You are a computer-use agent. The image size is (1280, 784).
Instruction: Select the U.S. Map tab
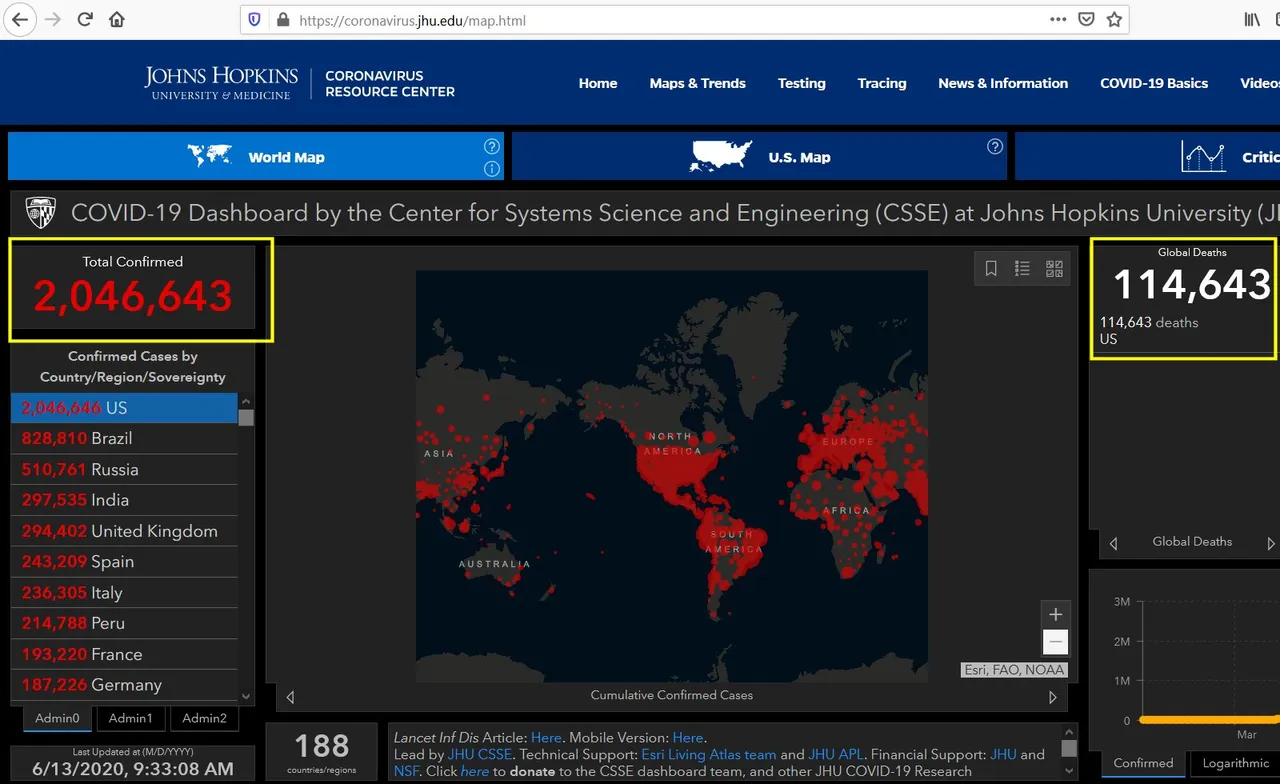pos(759,156)
